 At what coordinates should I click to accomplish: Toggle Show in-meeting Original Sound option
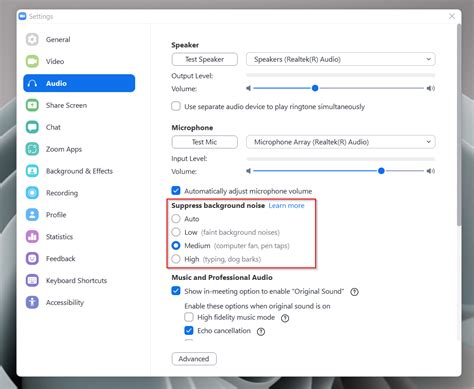tap(176, 291)
